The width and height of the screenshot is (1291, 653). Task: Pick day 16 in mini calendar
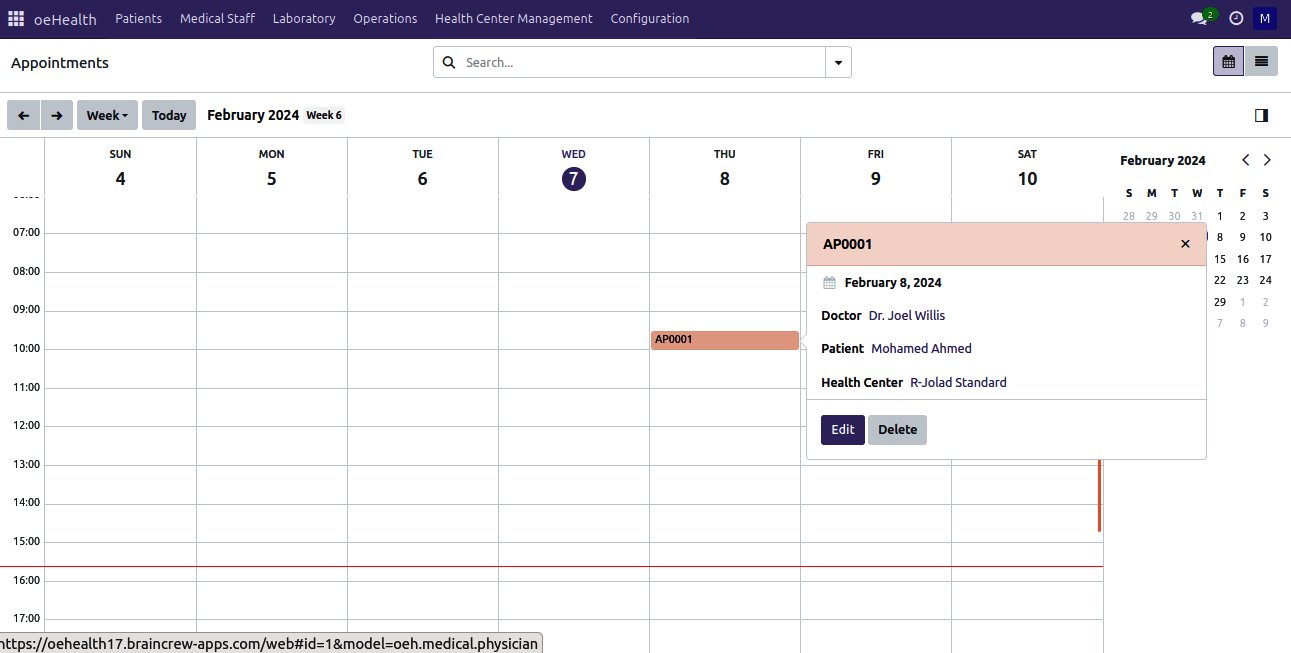pos(1242,259)
